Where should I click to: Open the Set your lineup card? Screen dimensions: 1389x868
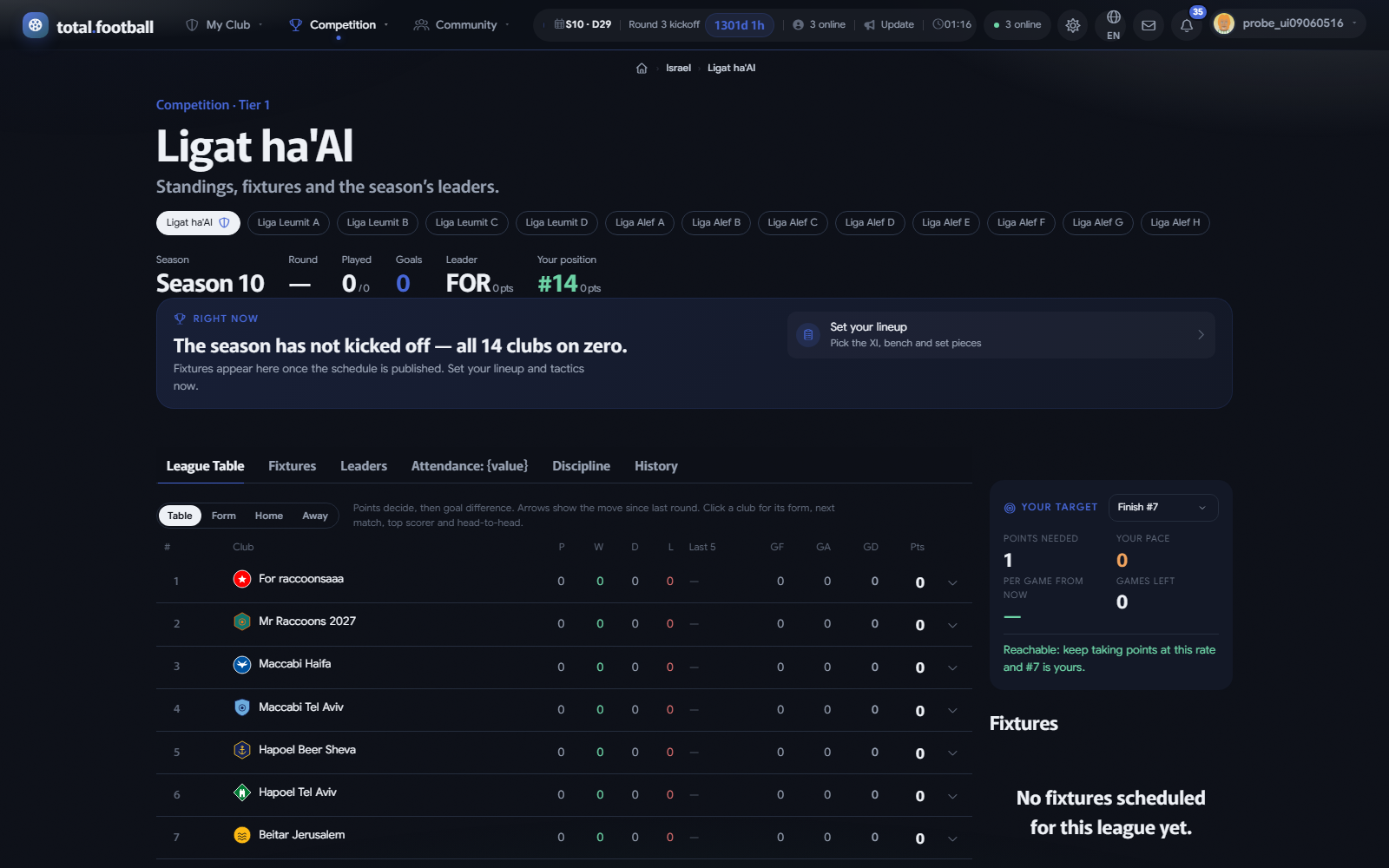point(1001,335)
